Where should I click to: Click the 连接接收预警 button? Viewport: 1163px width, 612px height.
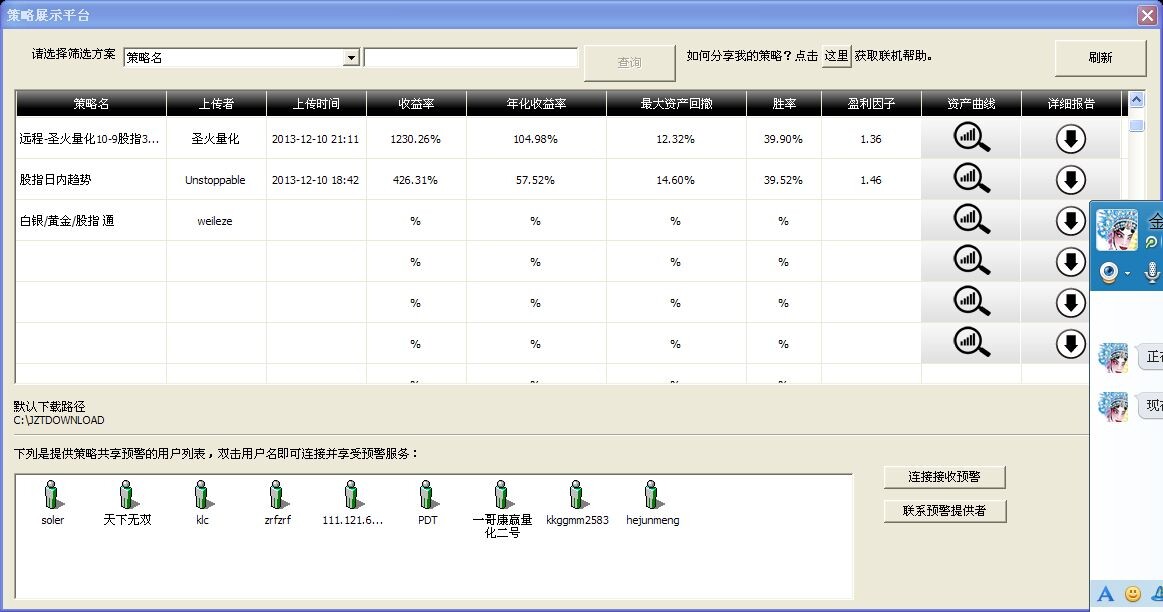944,477
